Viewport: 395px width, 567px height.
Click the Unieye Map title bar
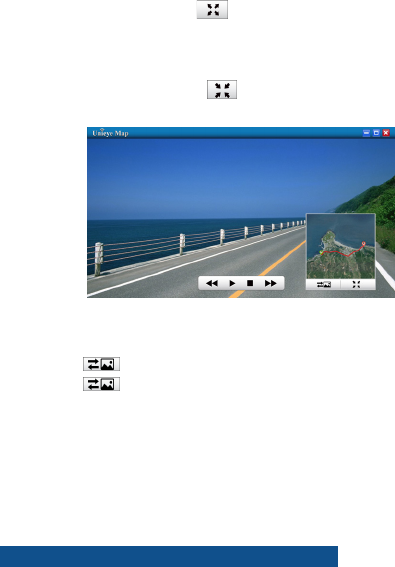pyautogui.click(x=224, y=133)
